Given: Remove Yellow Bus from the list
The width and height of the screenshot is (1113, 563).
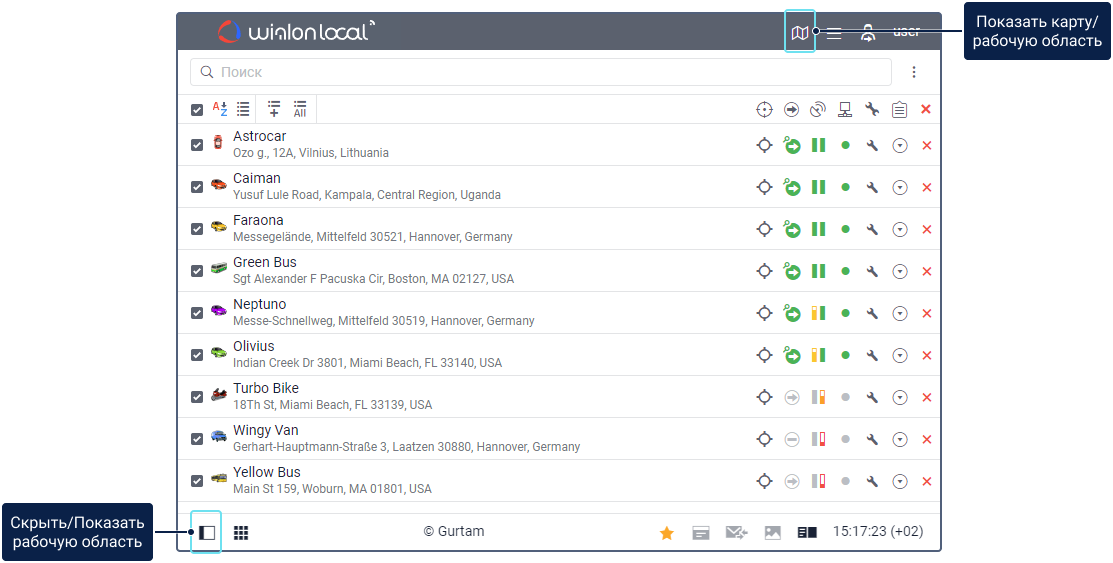Looking at the screenshot, I should (x=926, y=481).
